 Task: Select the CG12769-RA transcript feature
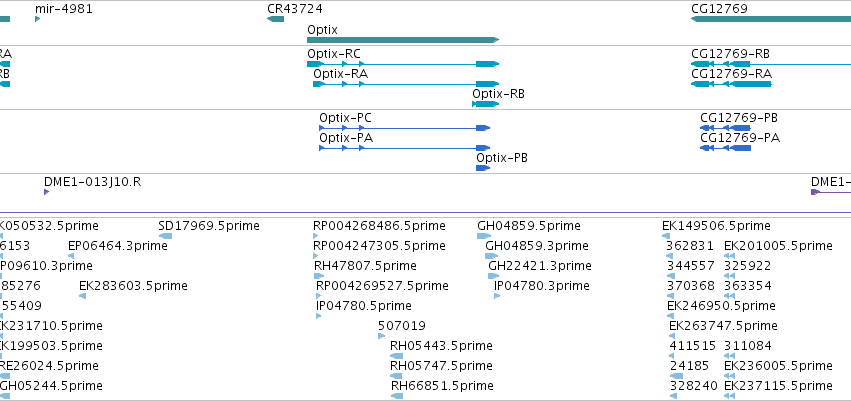coord(731,84)
